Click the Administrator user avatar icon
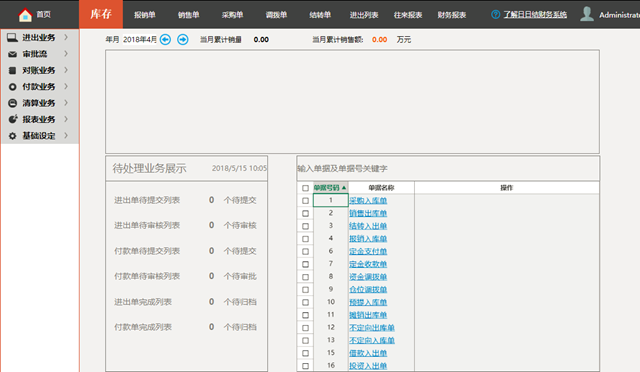640x372 pixels. tap(587, 14)
